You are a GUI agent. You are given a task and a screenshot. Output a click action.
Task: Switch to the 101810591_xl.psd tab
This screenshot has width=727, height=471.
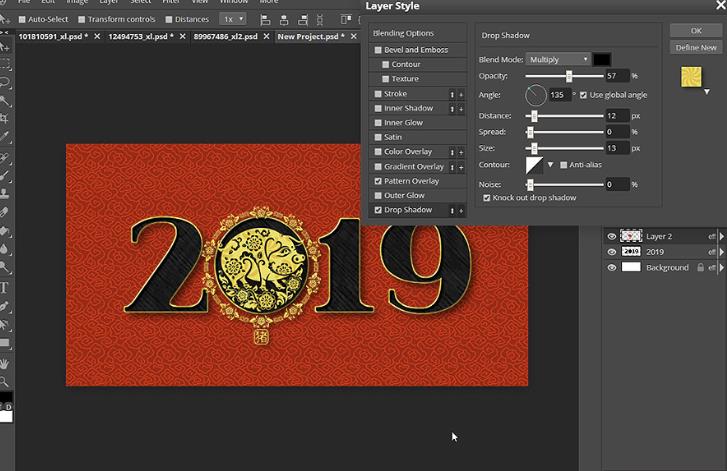click(53, 36)
